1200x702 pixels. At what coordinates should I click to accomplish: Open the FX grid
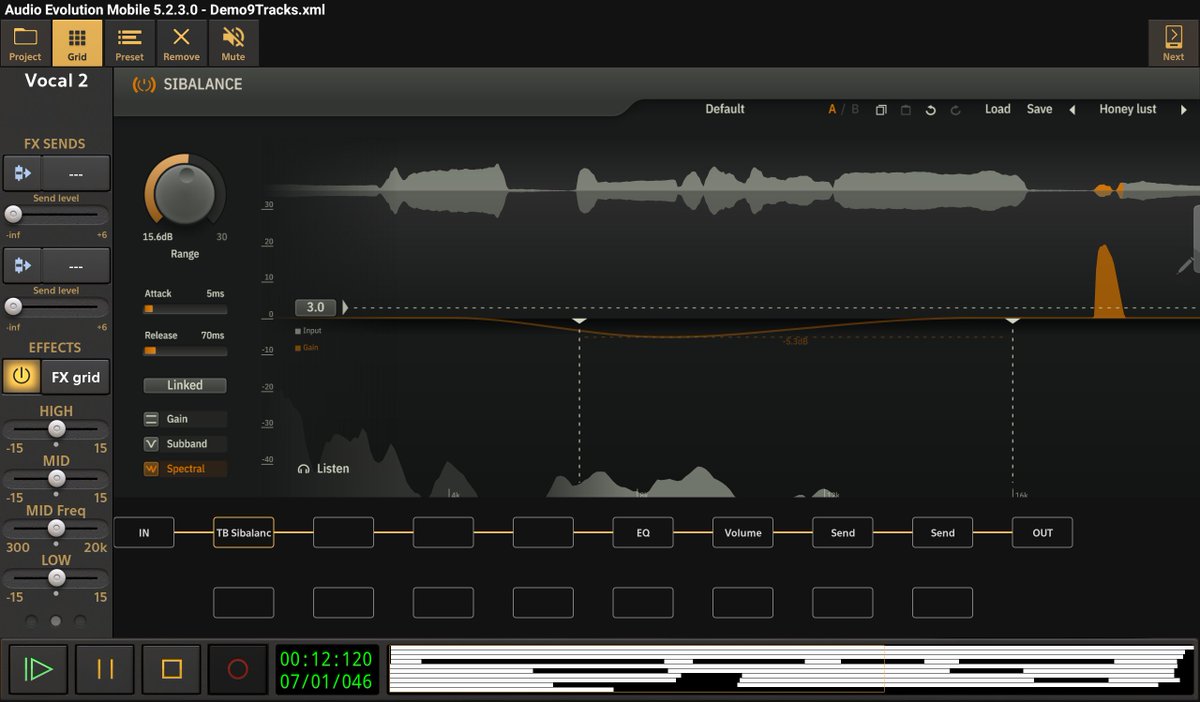click(76, 378)
